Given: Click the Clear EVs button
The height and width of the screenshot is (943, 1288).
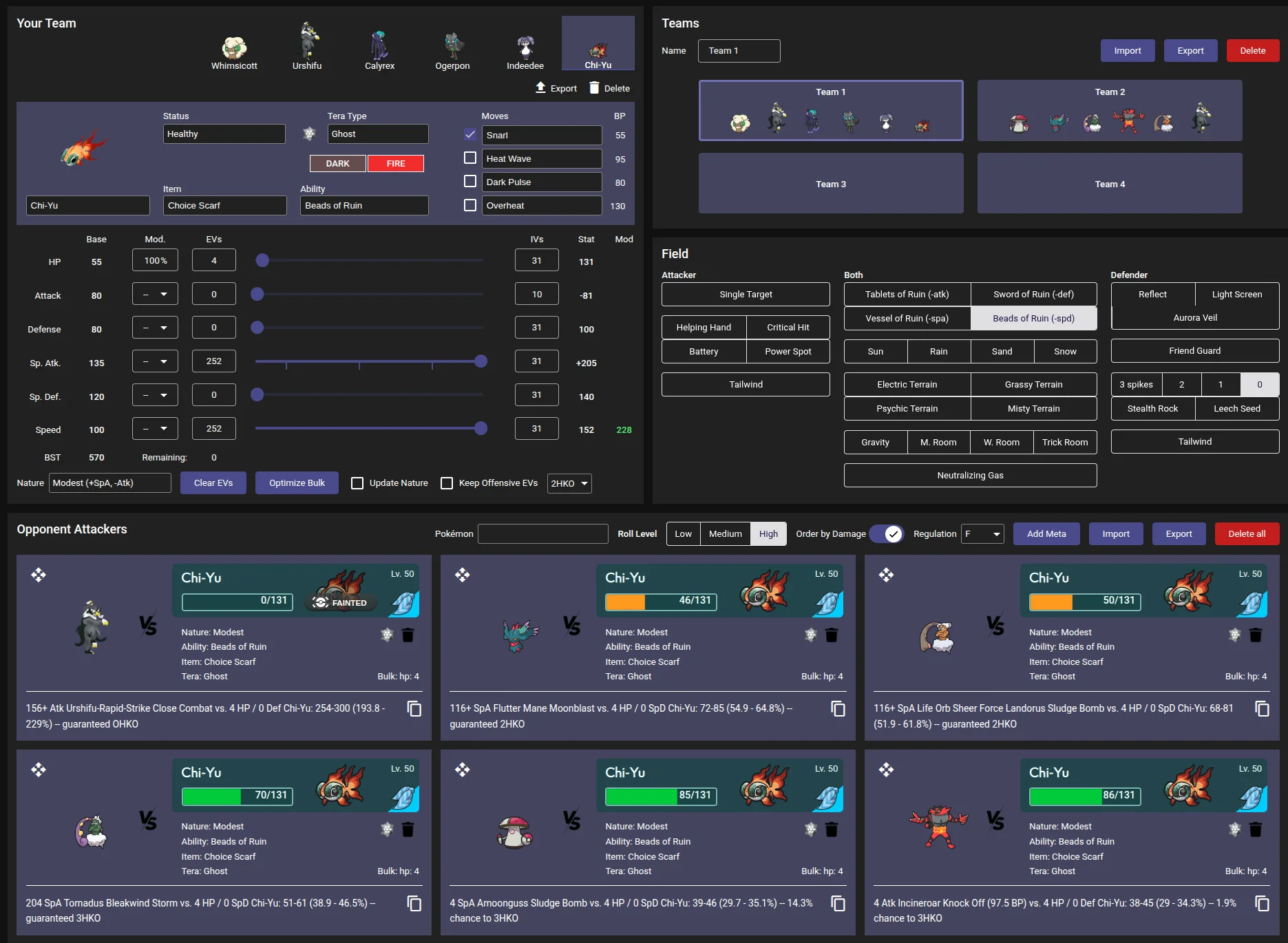Looking at the screenshot, I should point(213,483).
